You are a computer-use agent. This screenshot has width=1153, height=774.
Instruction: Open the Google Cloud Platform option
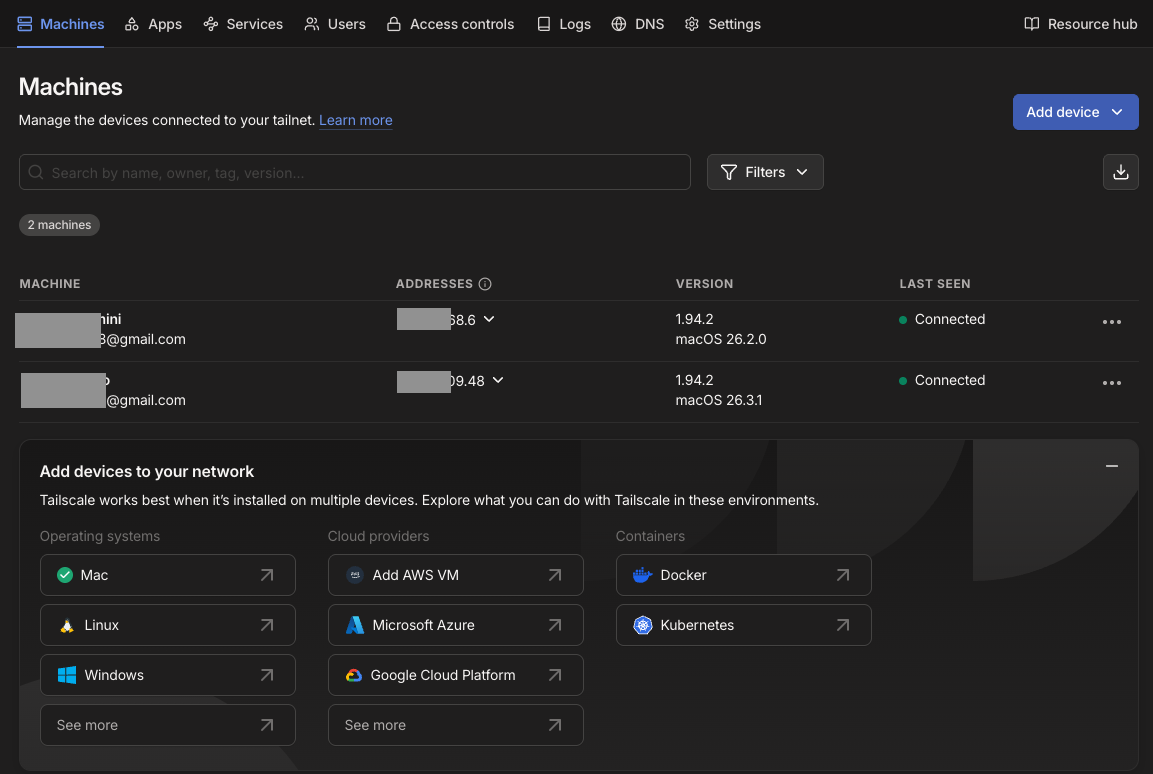pos(455,675)
